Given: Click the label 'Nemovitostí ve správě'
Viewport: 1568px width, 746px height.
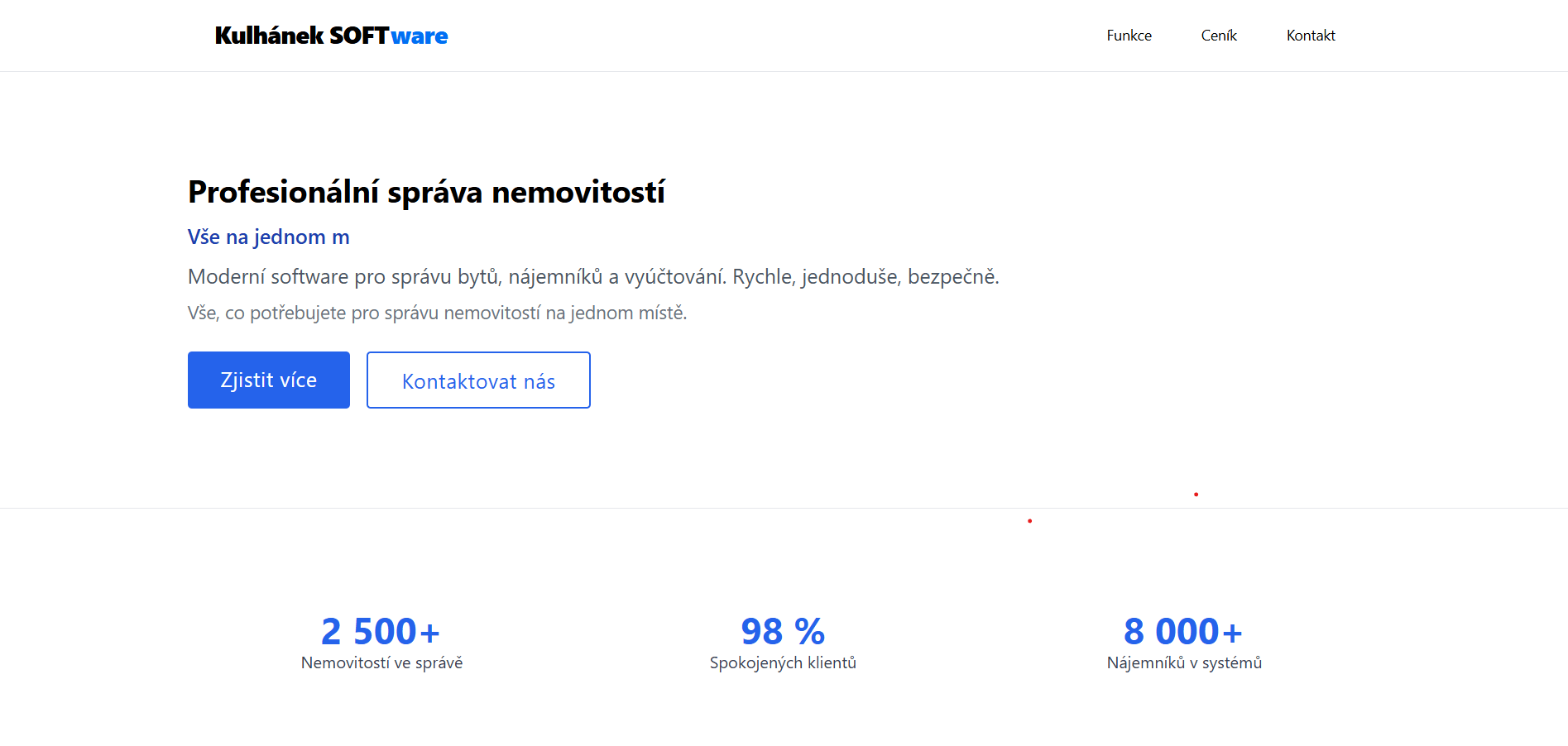Looking at the screenshot, I should tap(381, 662).
